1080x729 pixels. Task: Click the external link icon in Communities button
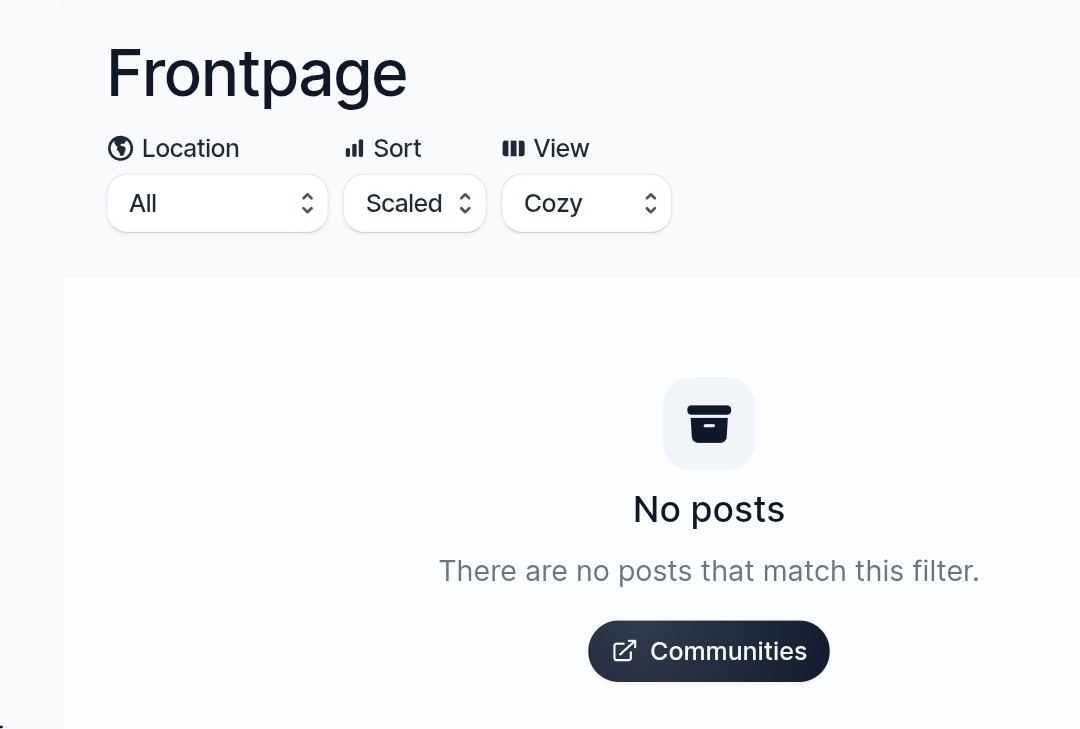[x=624, y=651]
